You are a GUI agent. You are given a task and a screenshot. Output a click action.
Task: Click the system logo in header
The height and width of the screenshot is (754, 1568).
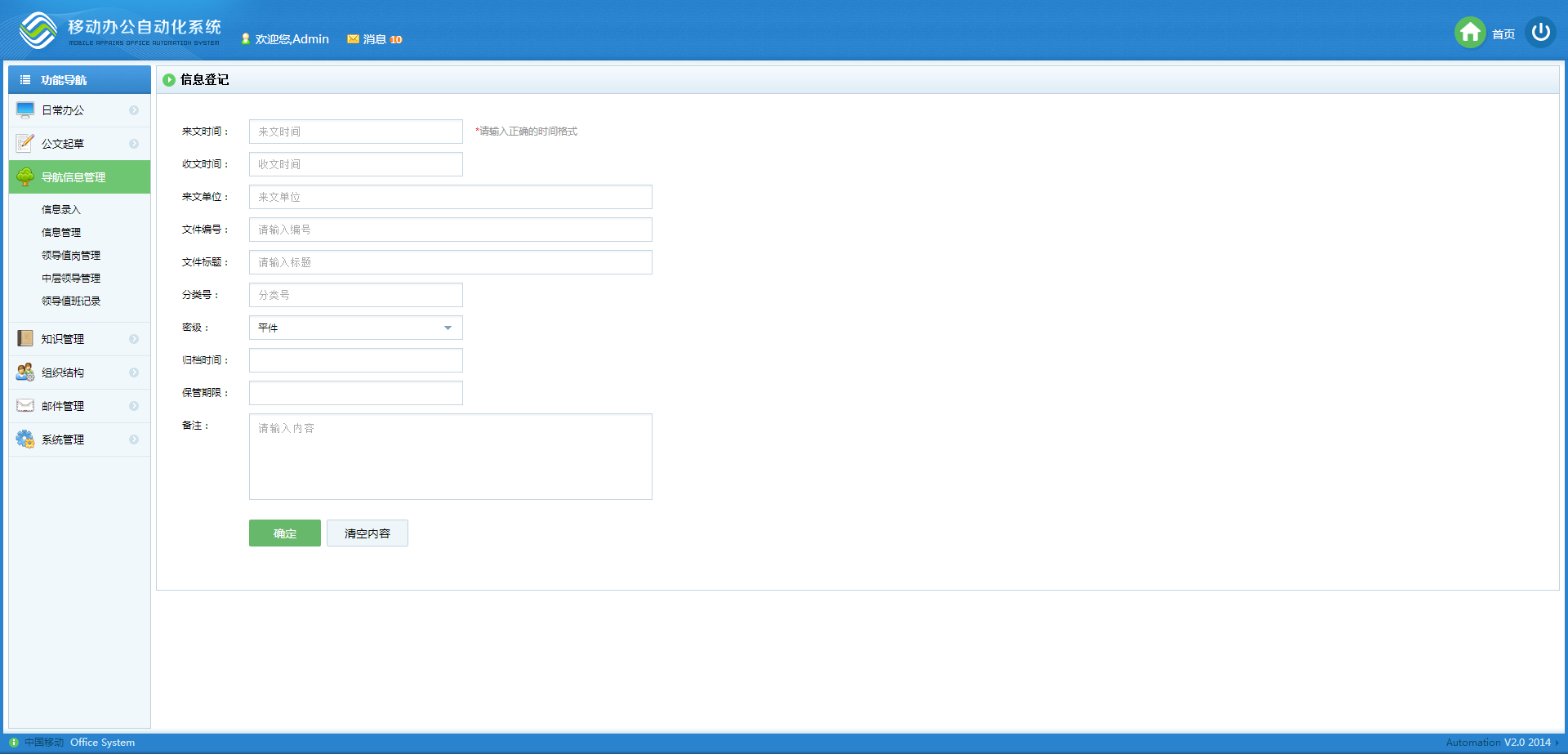coord(38,31)
